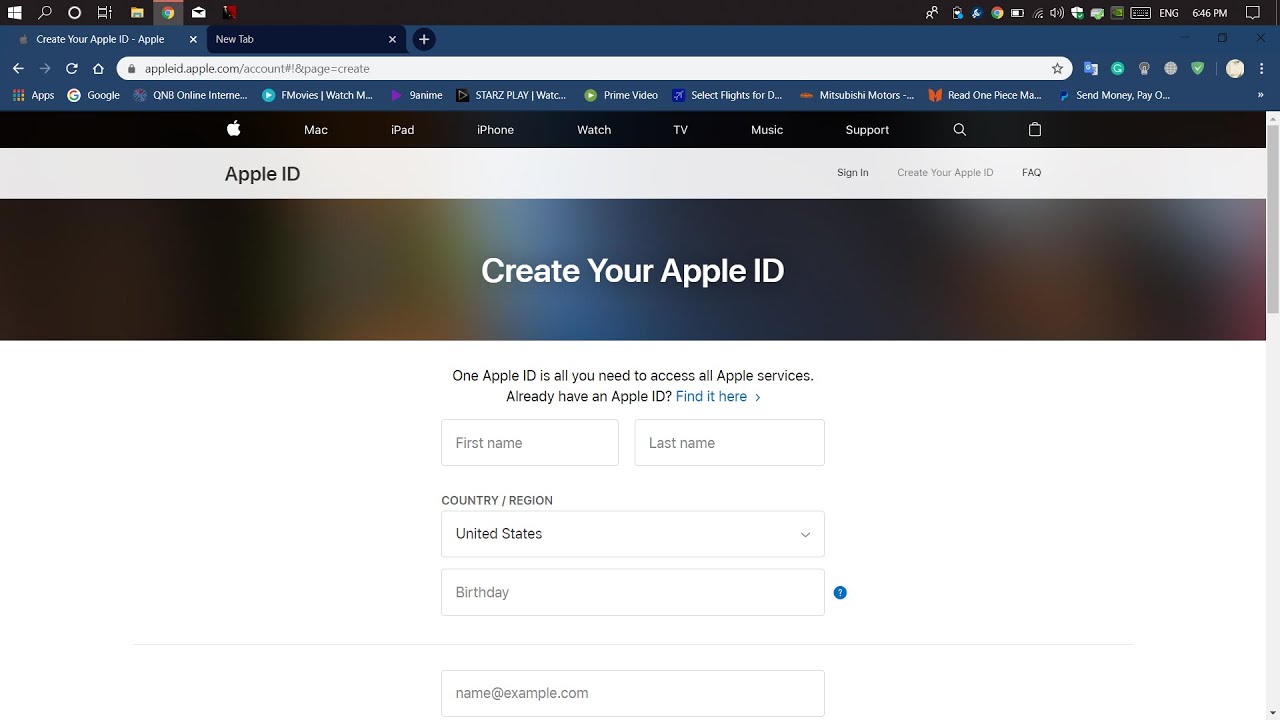The height and width of the screenshot is (720, 1280).
Task: Open the Send Money PayPal bookmark
Action: pyautogui.click(x=1113, y=95)
